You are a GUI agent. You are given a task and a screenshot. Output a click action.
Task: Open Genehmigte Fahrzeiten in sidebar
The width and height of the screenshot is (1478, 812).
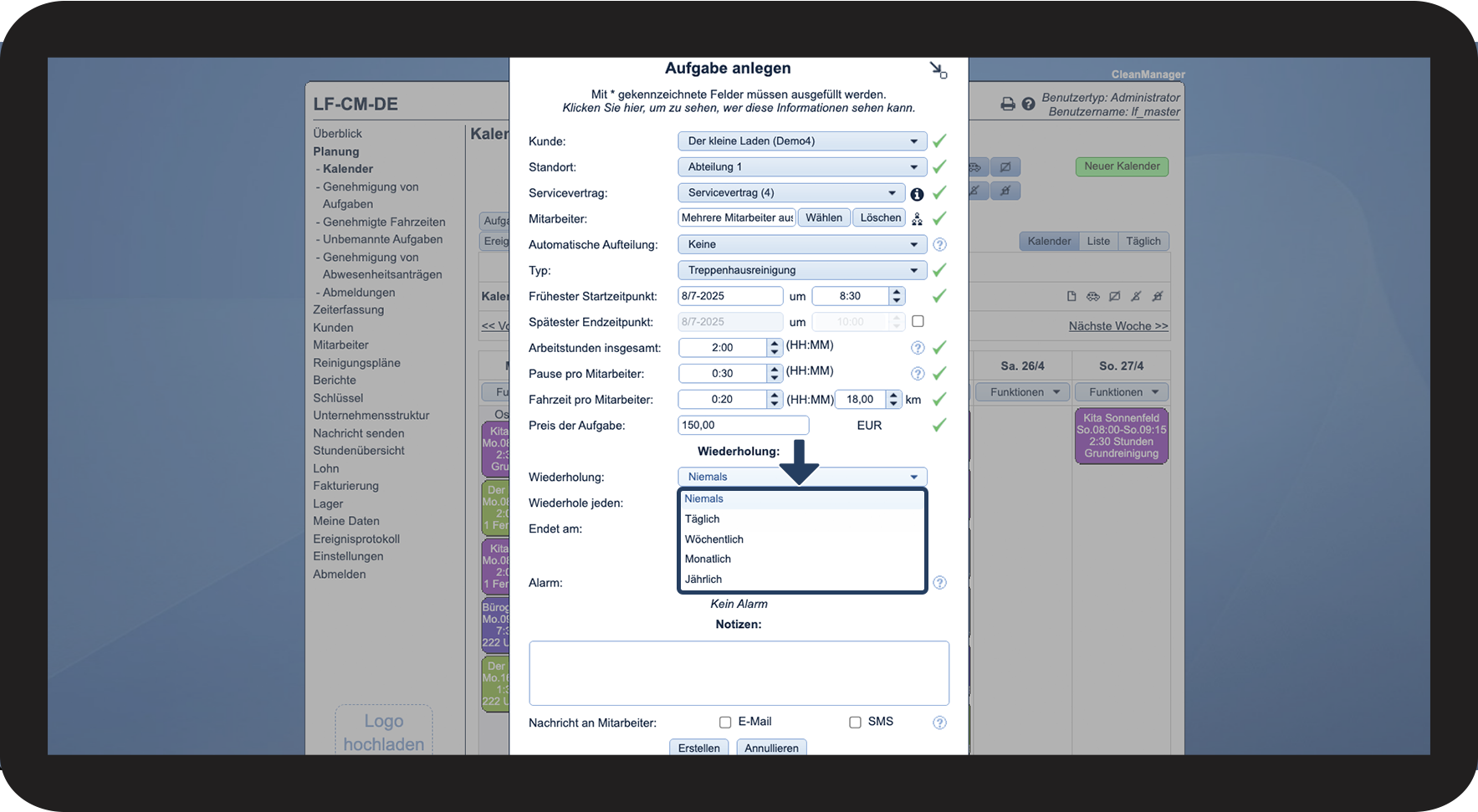tap(384, 222)
